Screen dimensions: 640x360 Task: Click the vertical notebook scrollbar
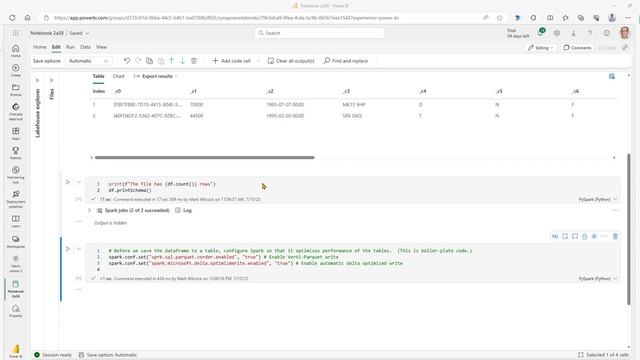tap(629, 229)
